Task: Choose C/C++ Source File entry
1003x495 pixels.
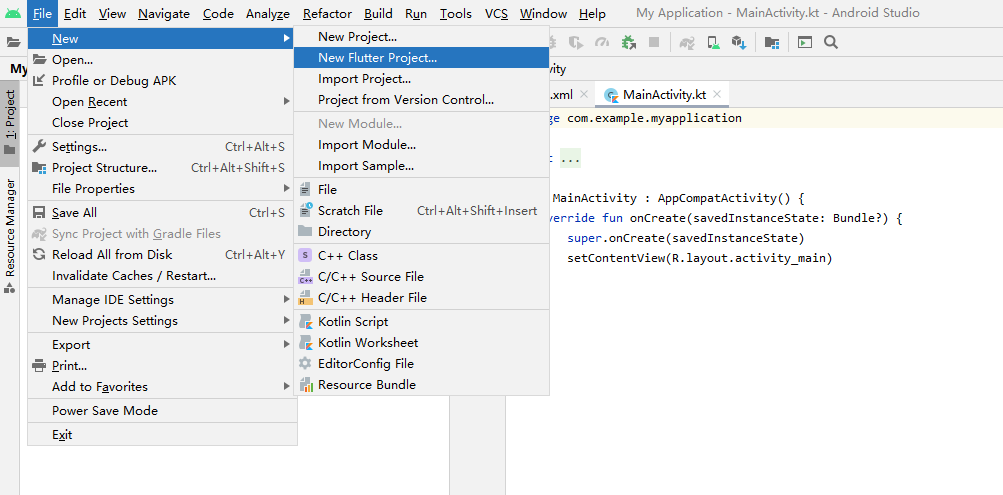Action: [x=421, y=276]
